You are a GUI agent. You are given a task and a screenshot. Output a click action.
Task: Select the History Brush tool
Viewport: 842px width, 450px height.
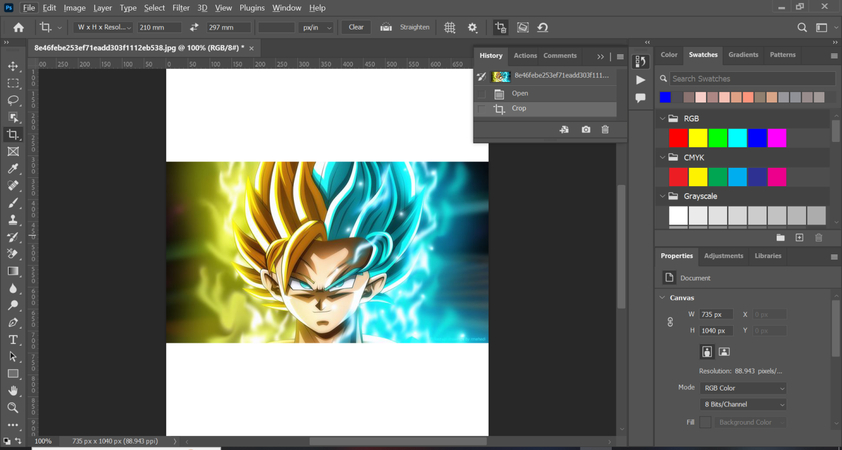pyautogui.click(x=13, y=237)
